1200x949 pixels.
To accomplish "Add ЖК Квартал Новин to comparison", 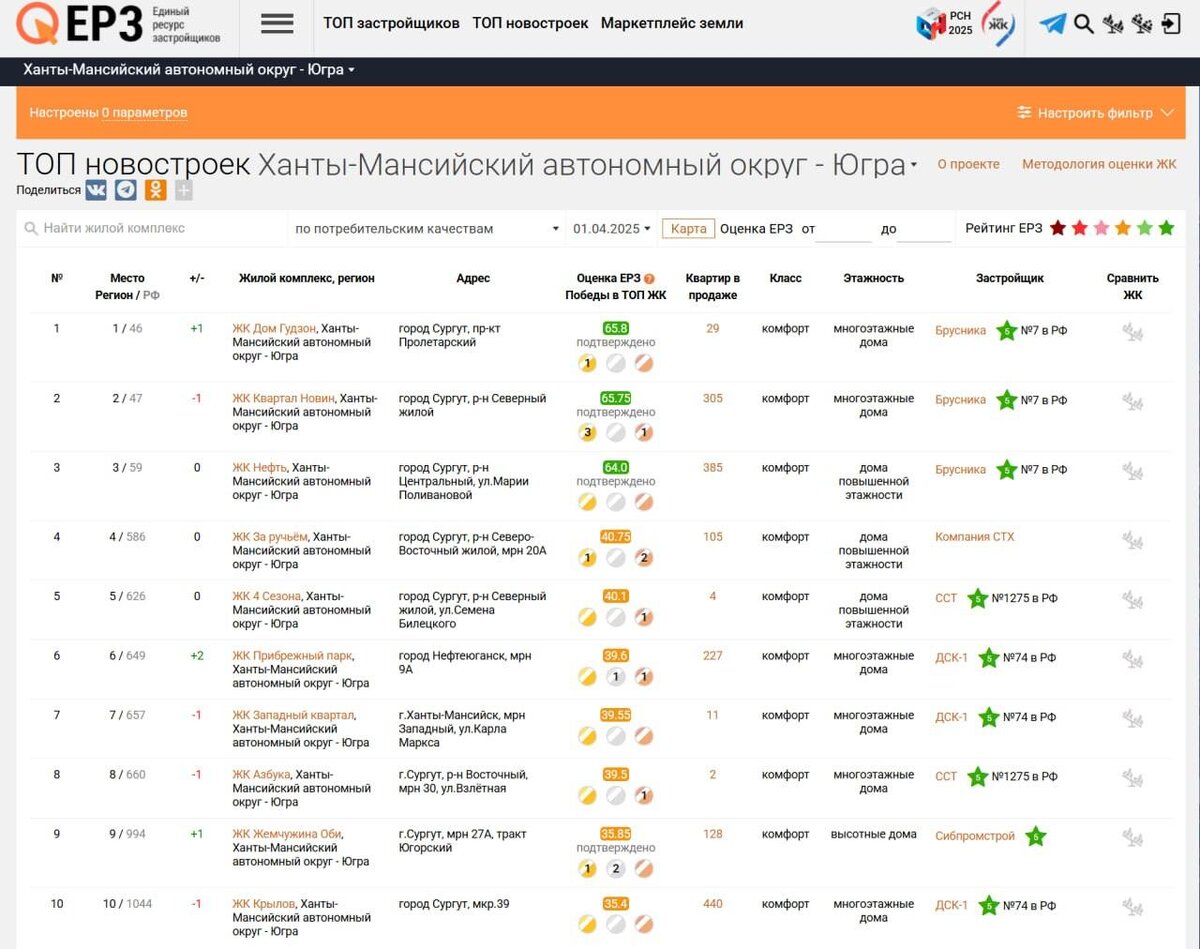I will [x=1132, y=403].
